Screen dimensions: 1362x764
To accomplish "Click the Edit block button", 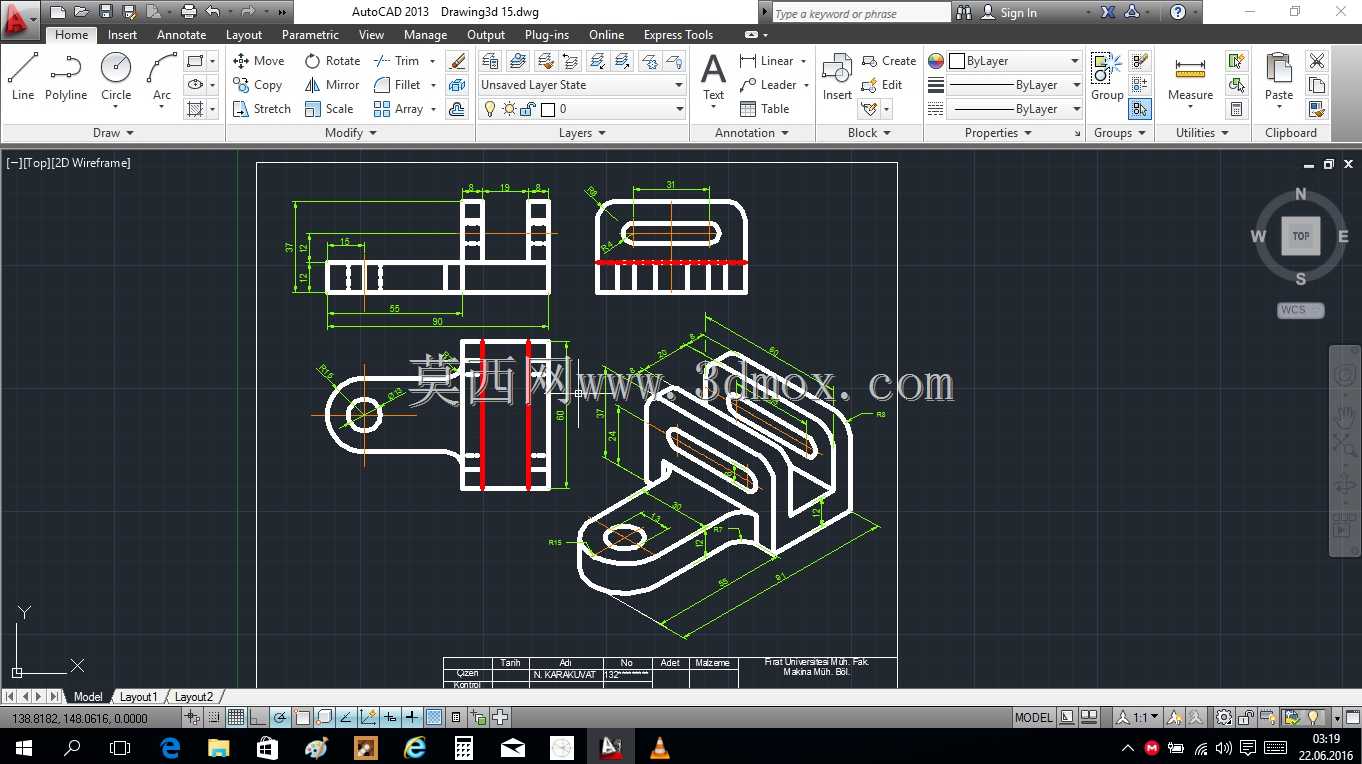I will click(883, 85).
